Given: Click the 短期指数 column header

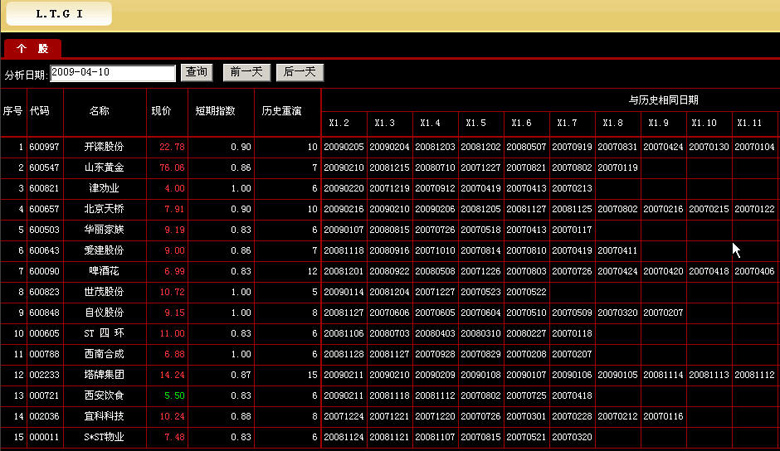Looking at the screenshot, I should (x=215, y=111).
